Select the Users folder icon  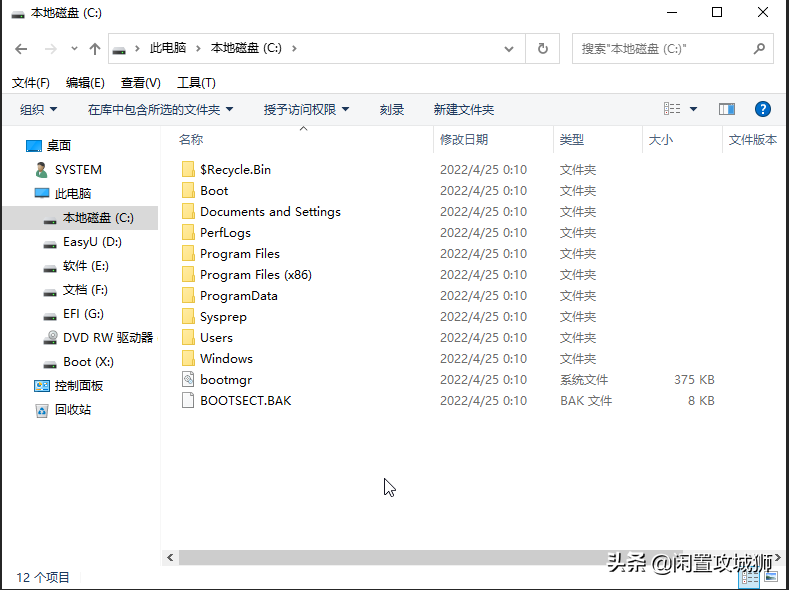click(x=188, y=338)
